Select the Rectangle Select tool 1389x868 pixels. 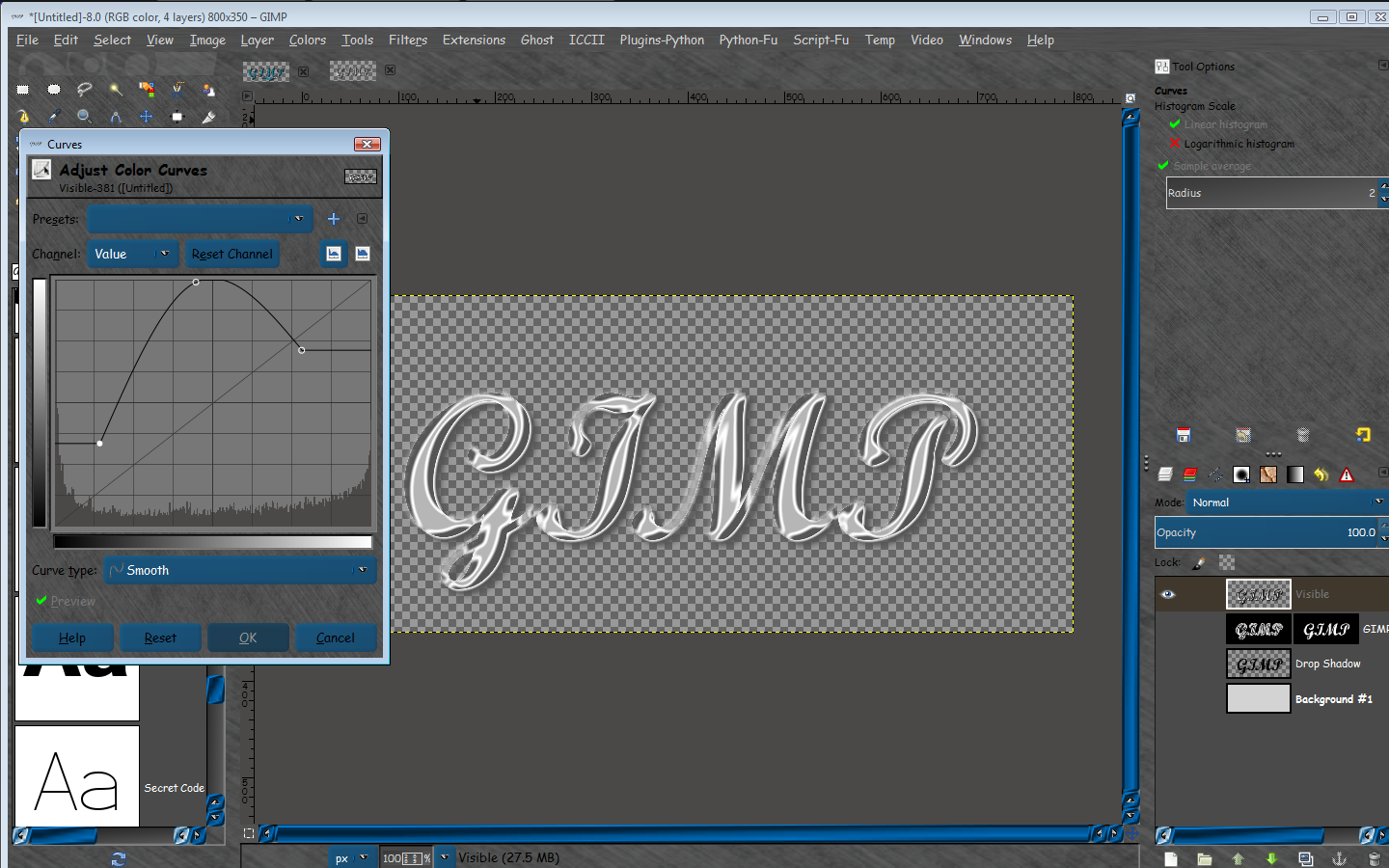tap(23, 90)
